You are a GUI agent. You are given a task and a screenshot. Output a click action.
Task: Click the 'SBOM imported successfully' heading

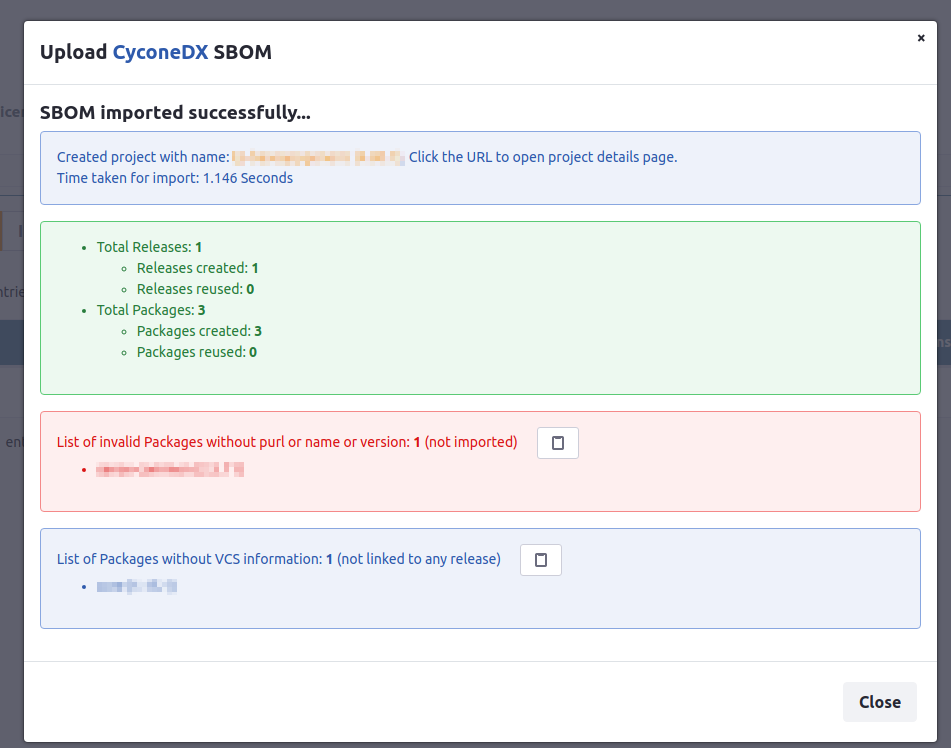tap(175, 112)
